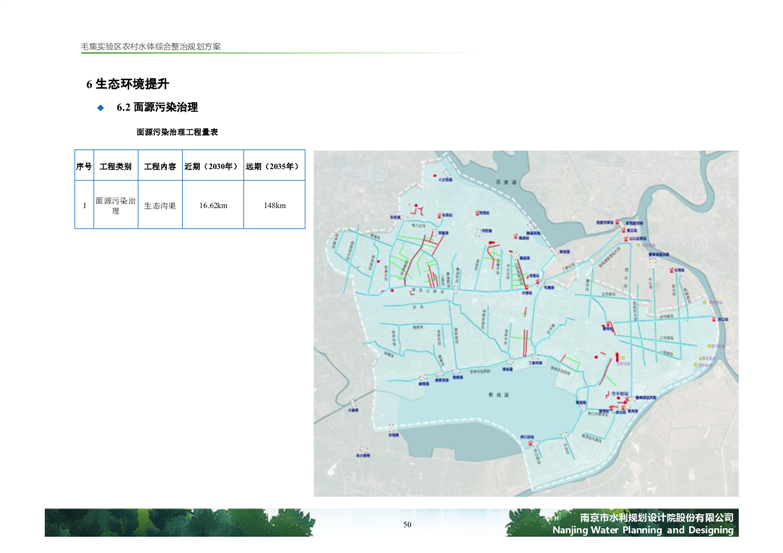Select the 工程内容 column header
Screen dimensions: 783x553
pos(159,167)
